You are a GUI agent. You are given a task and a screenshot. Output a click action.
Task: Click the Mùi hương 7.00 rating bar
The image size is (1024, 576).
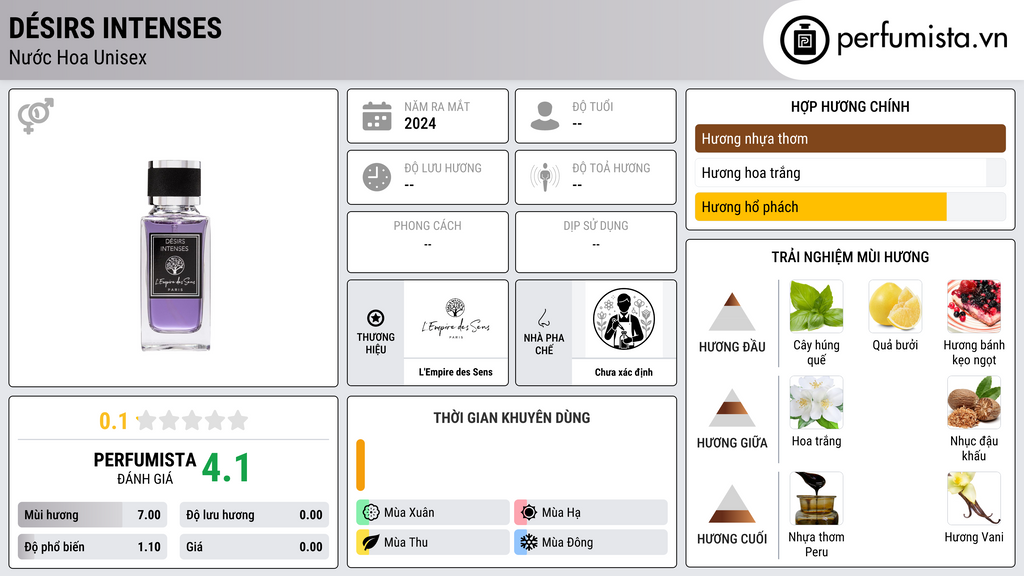click(92, 515)
